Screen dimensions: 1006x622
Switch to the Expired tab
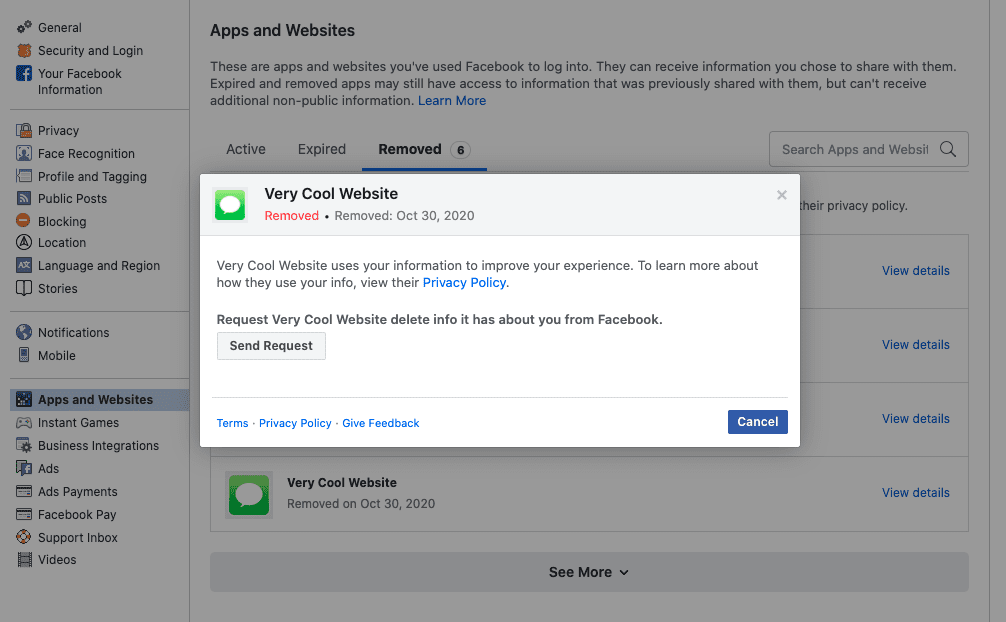(x=322, y=149)
